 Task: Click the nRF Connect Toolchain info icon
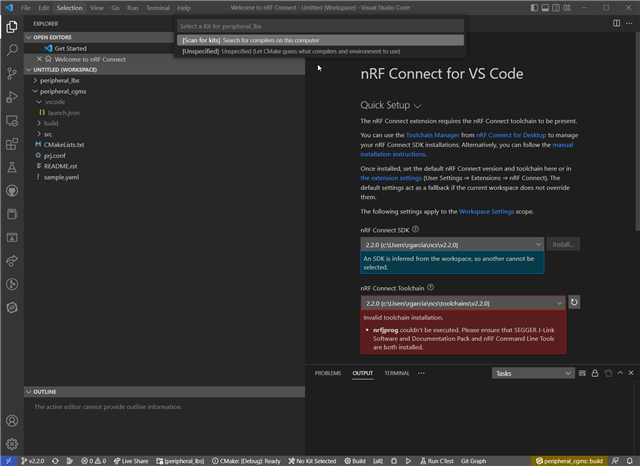coord(430,288)
